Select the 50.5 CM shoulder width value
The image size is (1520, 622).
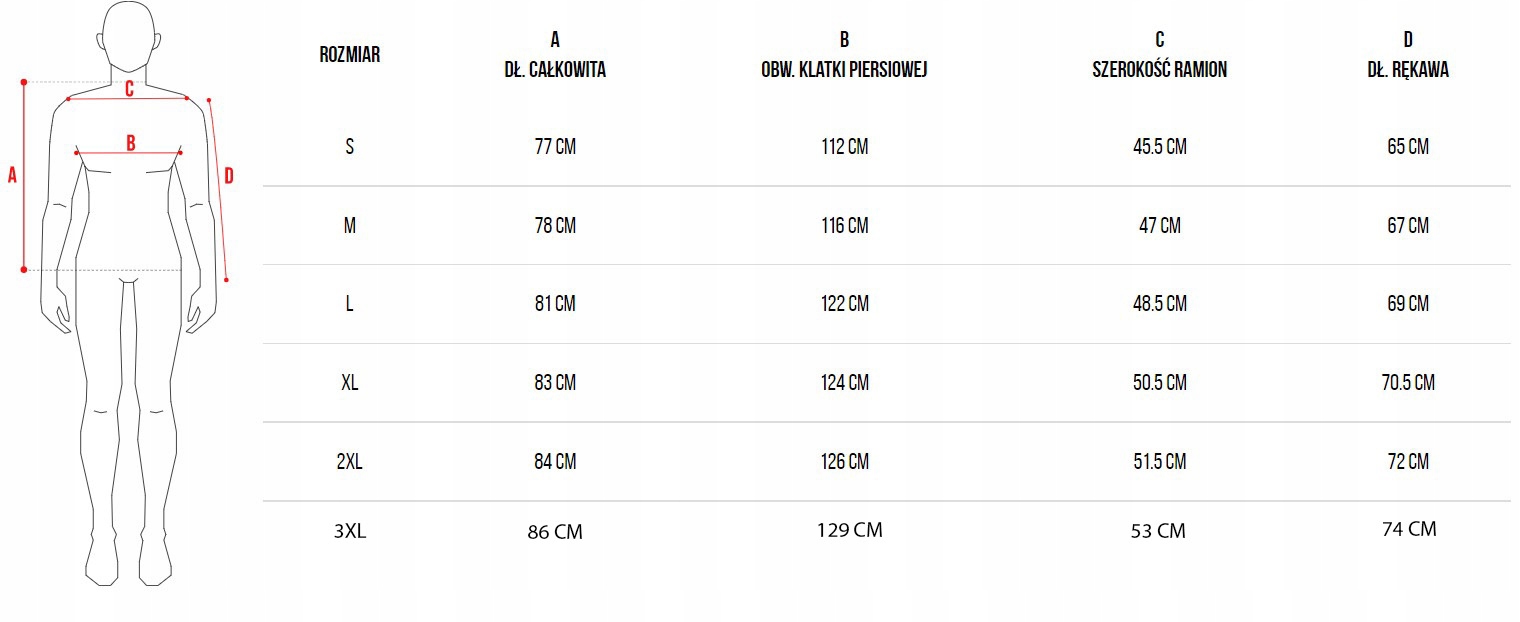pyautogui.click(x=1159, y=383)
